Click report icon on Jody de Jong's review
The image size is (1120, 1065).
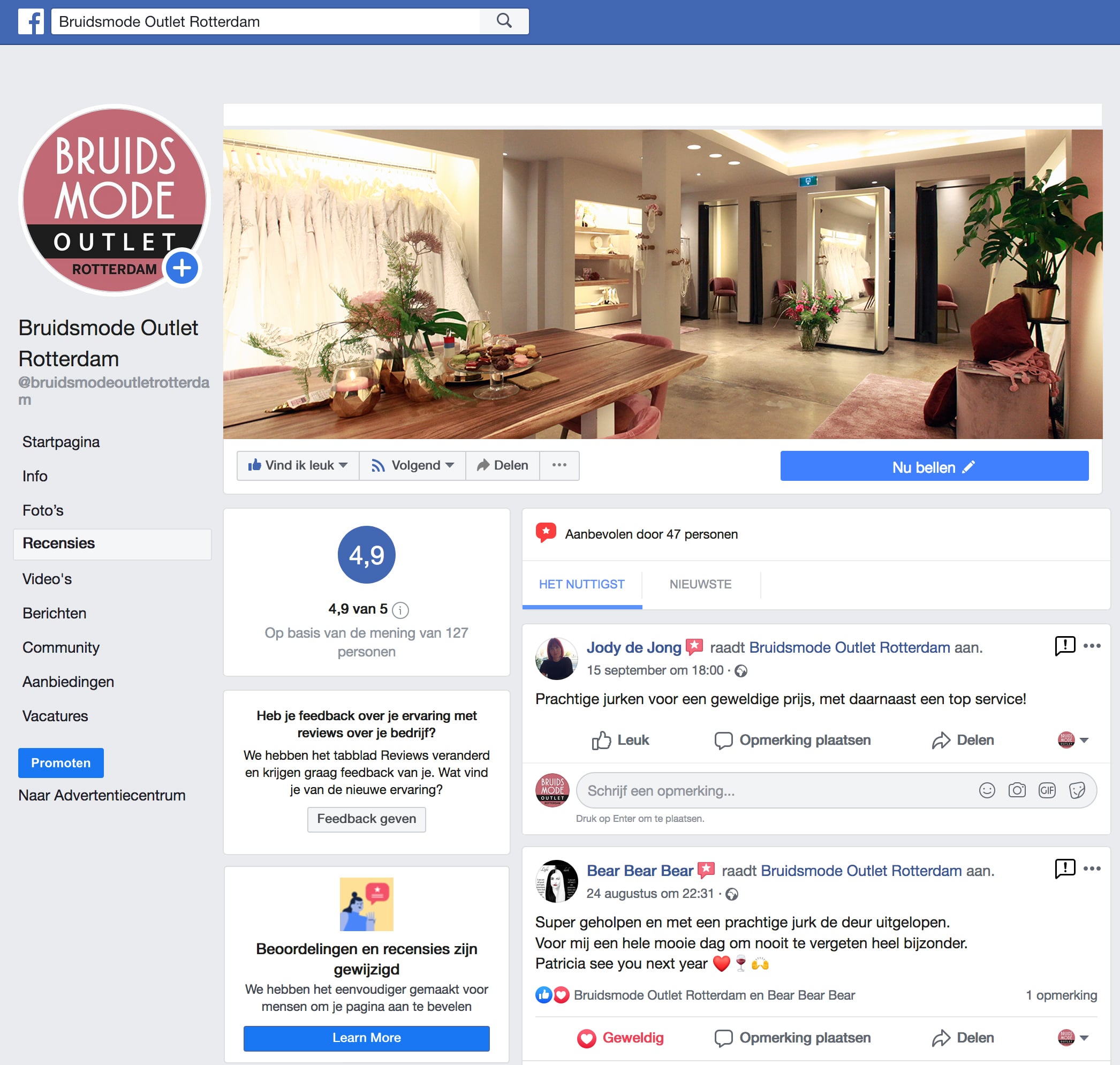pos(1064,645)
